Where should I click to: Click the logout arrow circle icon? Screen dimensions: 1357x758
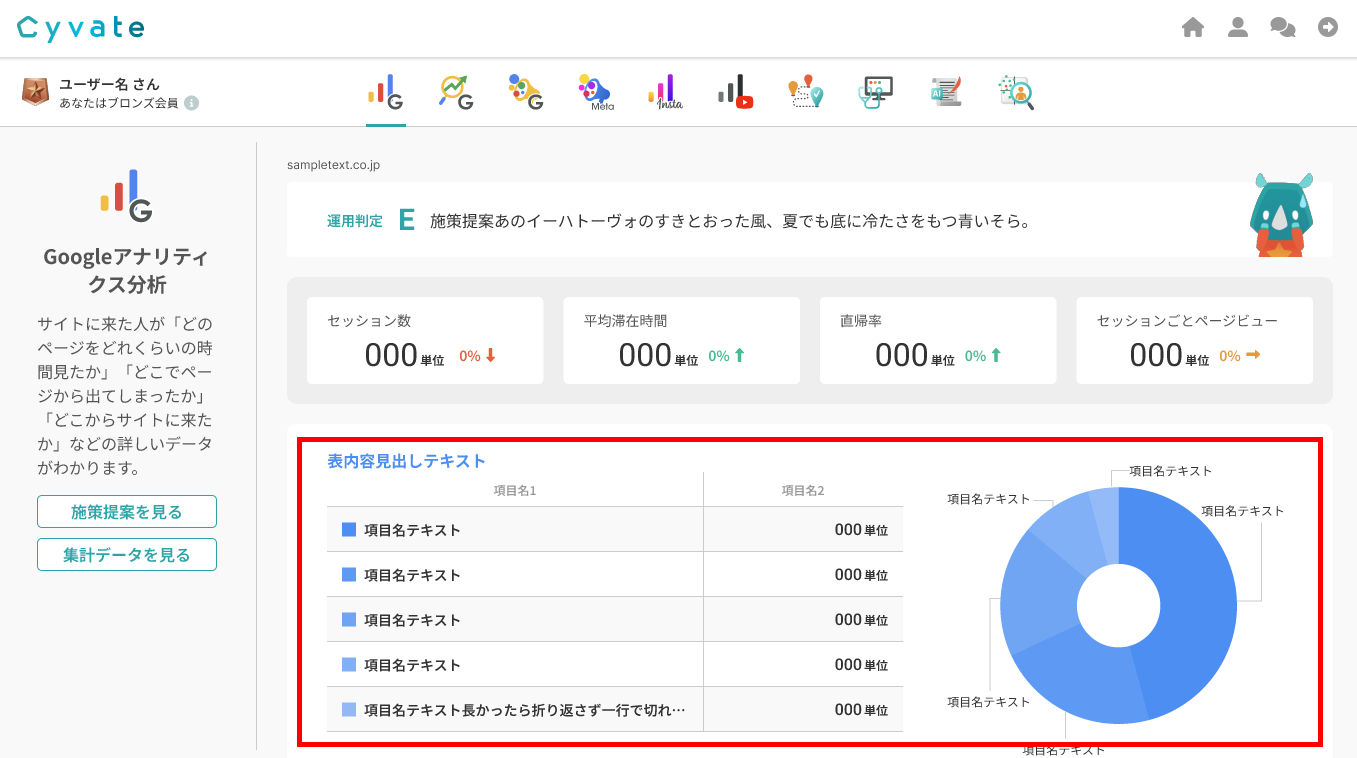[x=1328, y=28]
